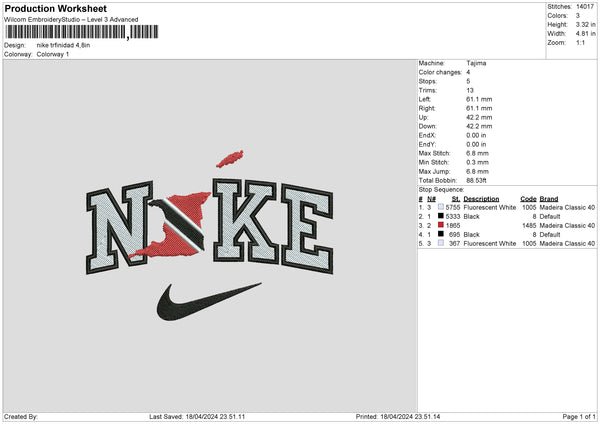Image resolution: width=600 pixels, height=424 pixels.
Task: Select design name 'nike trfinidad 4,8in'
Action: tap(64, 45)
